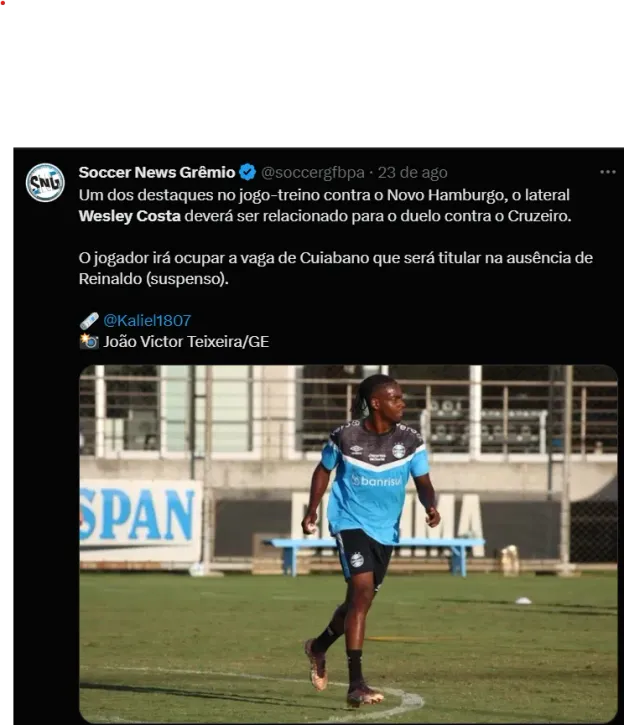Open the attached training photo
Screen dimensions: 624x725
tap(349, 543)
